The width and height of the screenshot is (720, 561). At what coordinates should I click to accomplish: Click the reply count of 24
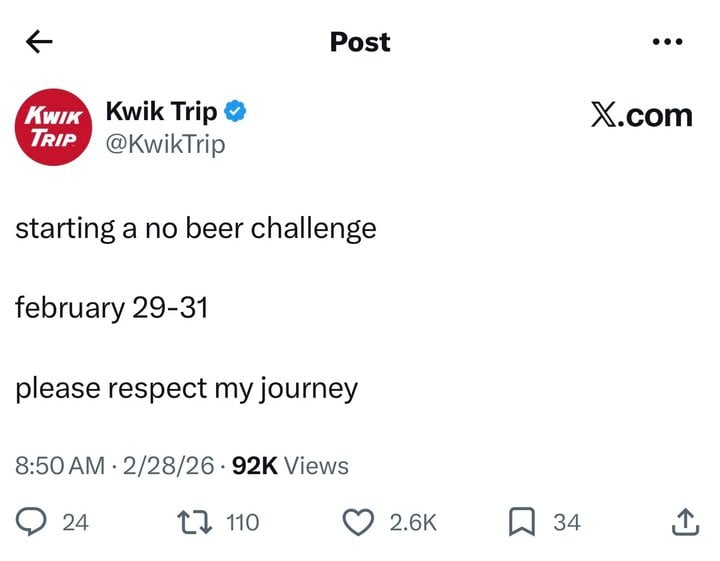coord(75,522)
